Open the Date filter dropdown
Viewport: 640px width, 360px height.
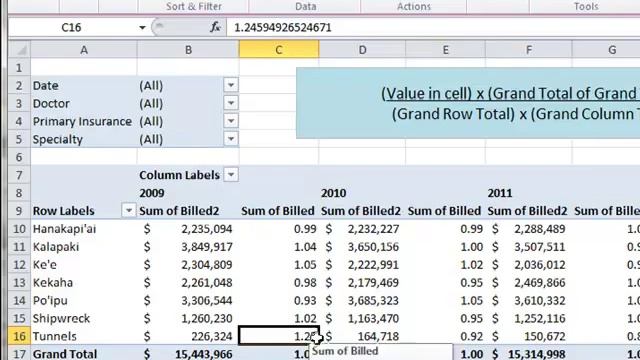(x=231, y=85)
